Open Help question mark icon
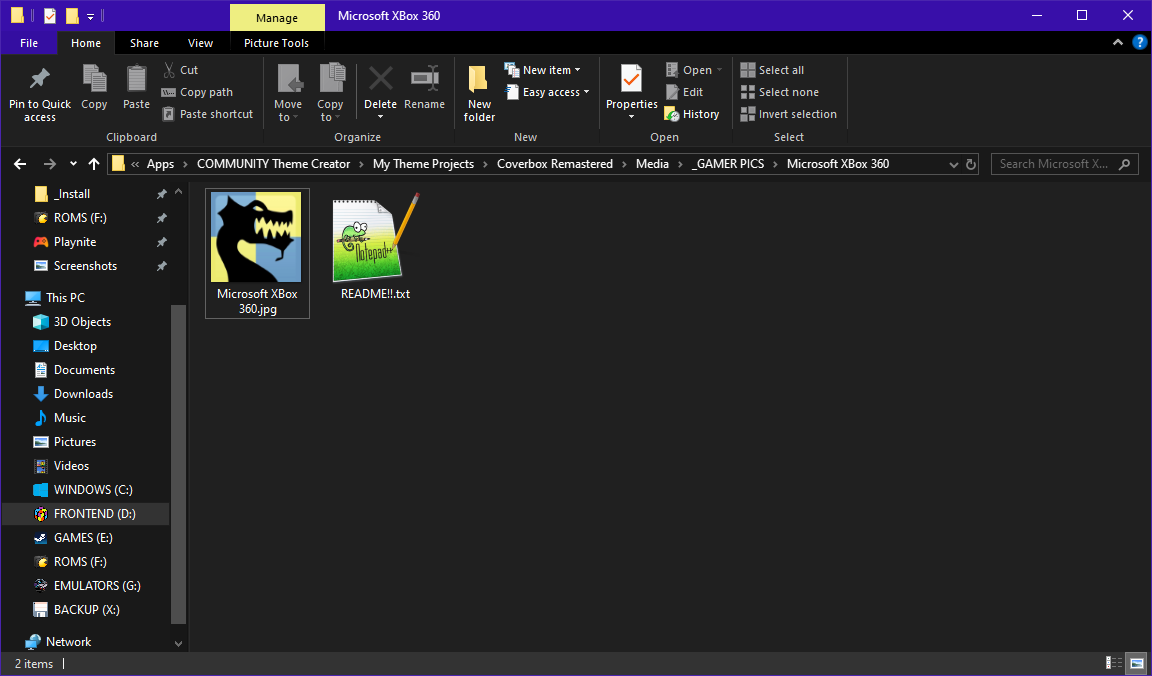 tap(1140, 43)
